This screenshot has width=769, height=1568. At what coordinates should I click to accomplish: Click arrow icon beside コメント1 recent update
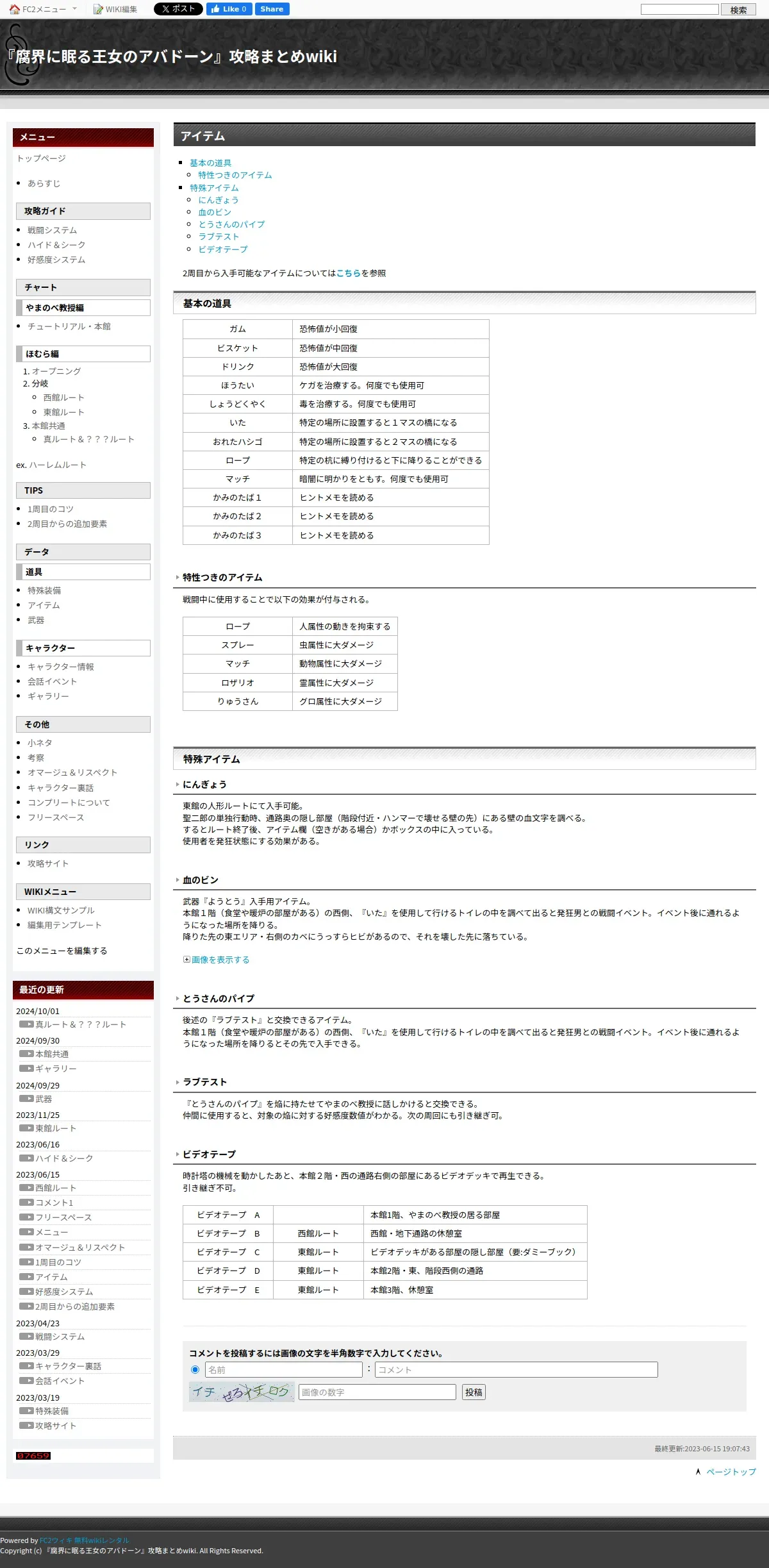(x=26, y=1203)
